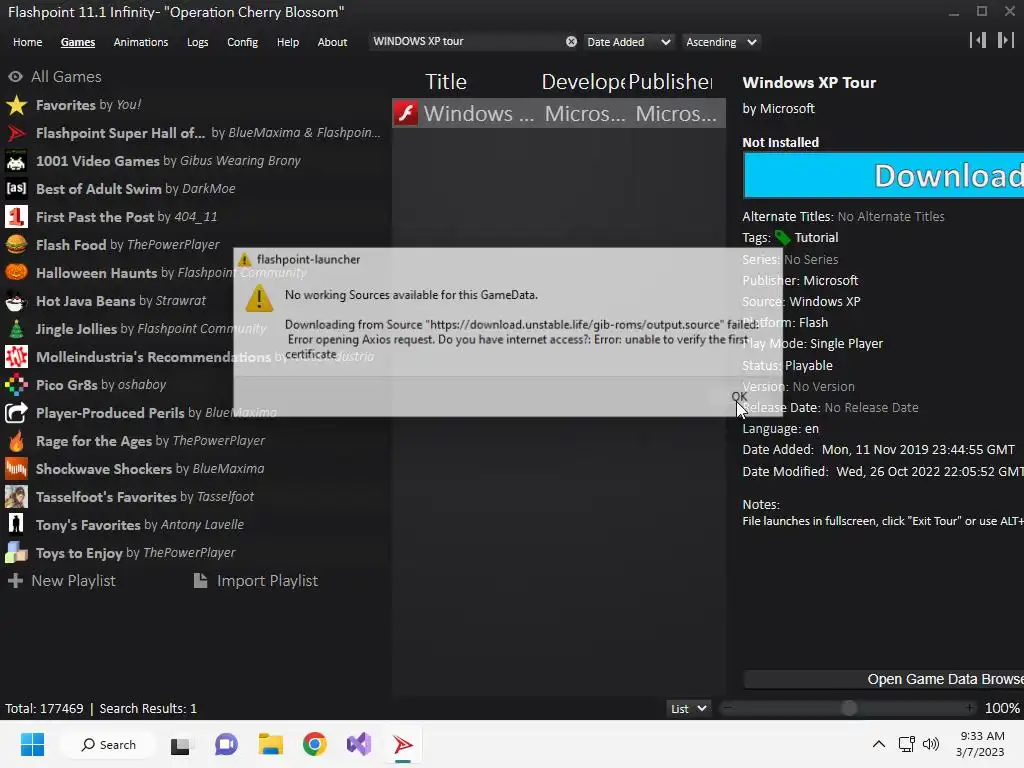
Task: Show hidden system tray icons
Action: [879, 744]
